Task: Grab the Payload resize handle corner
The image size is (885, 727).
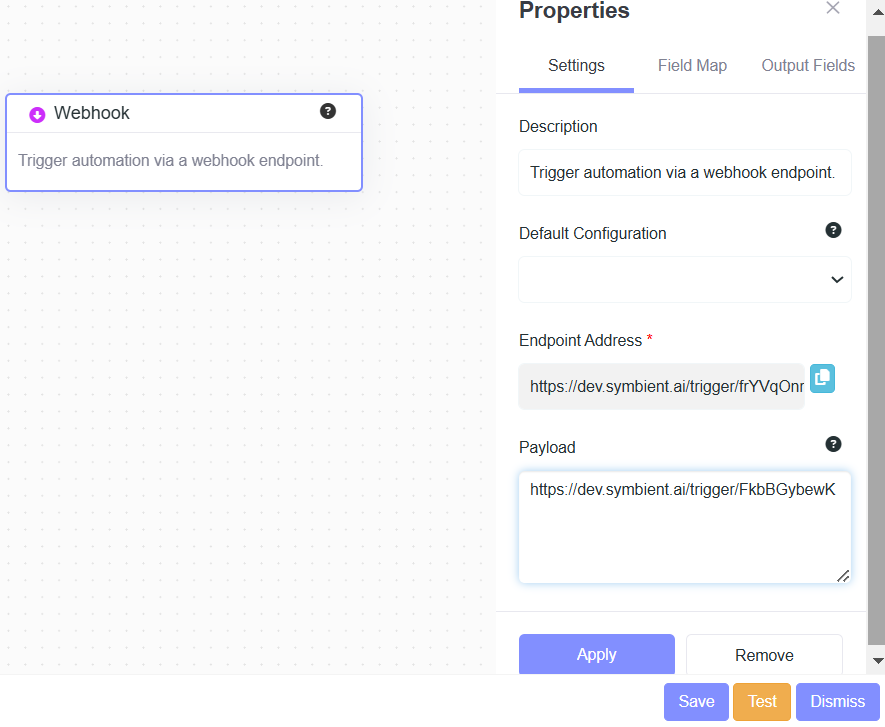Action: (843, 576)
